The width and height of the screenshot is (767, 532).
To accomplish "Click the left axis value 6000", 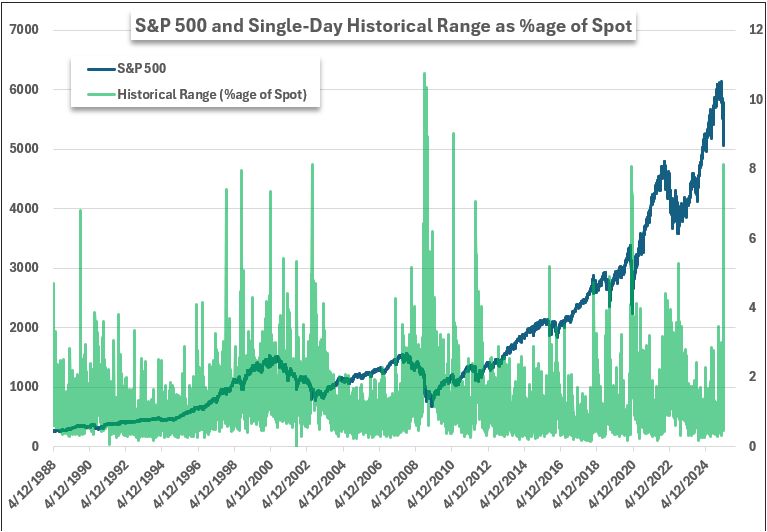I will (24, 90).
